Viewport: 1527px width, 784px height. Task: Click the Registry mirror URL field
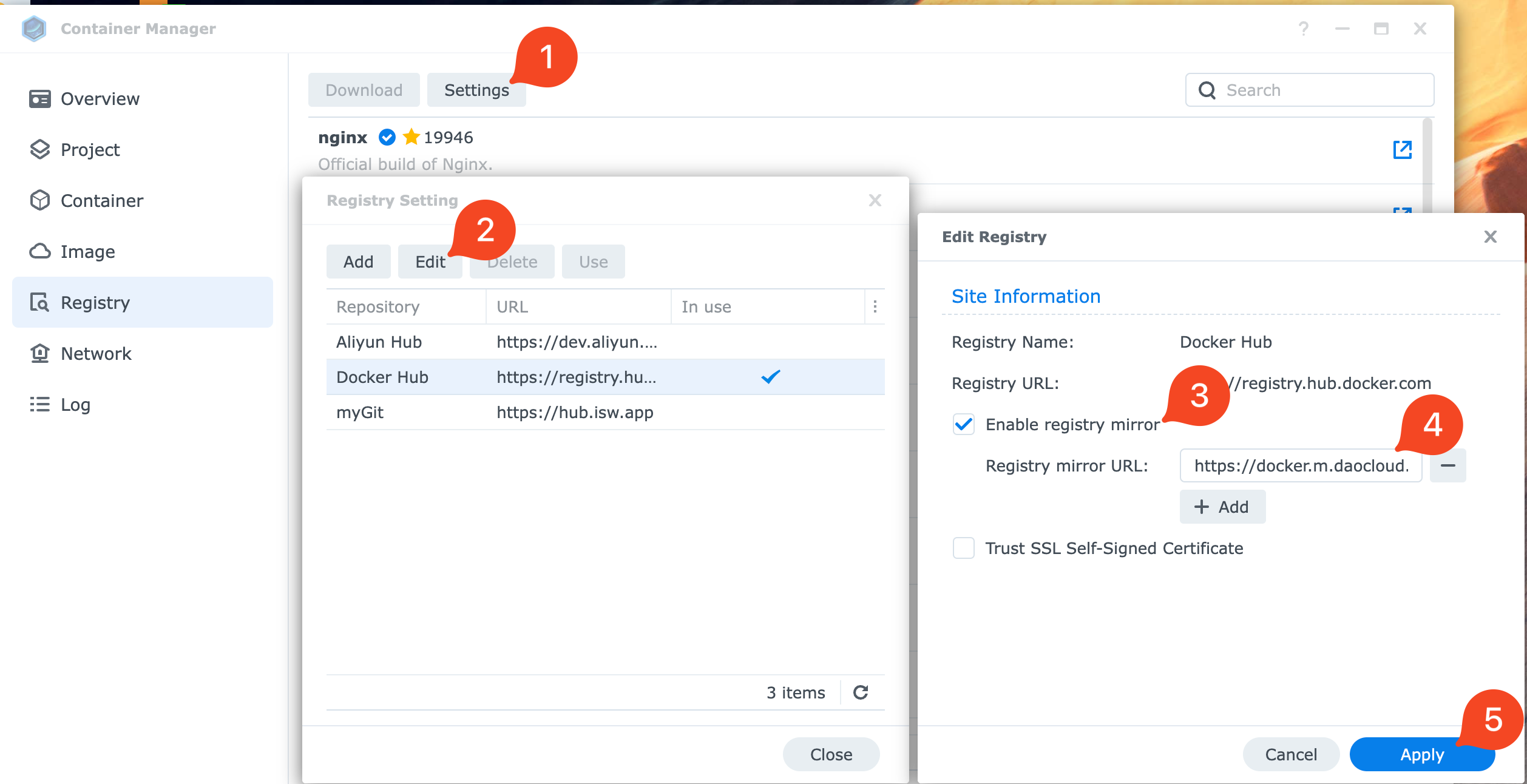1301,465
